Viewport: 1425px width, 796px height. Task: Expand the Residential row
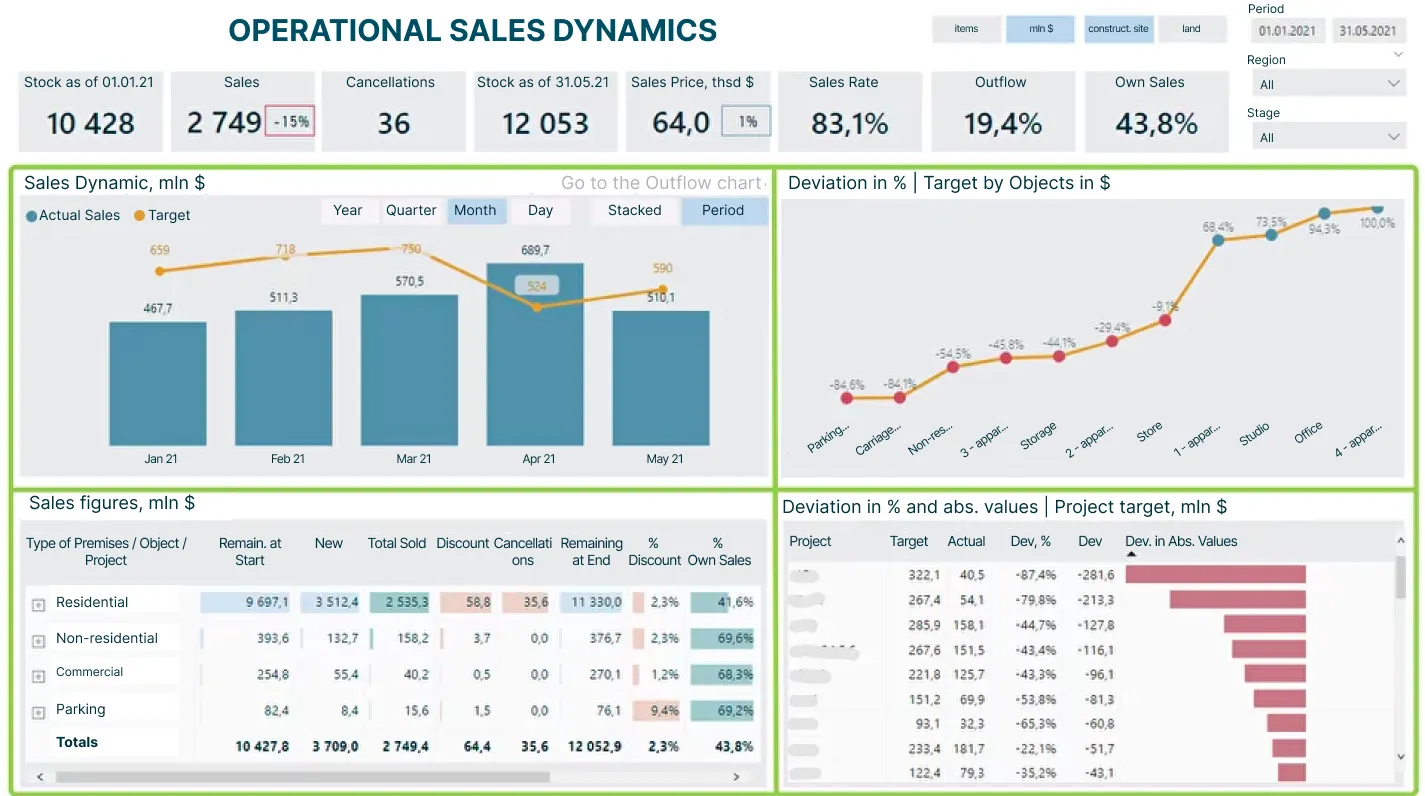point(39,604)
